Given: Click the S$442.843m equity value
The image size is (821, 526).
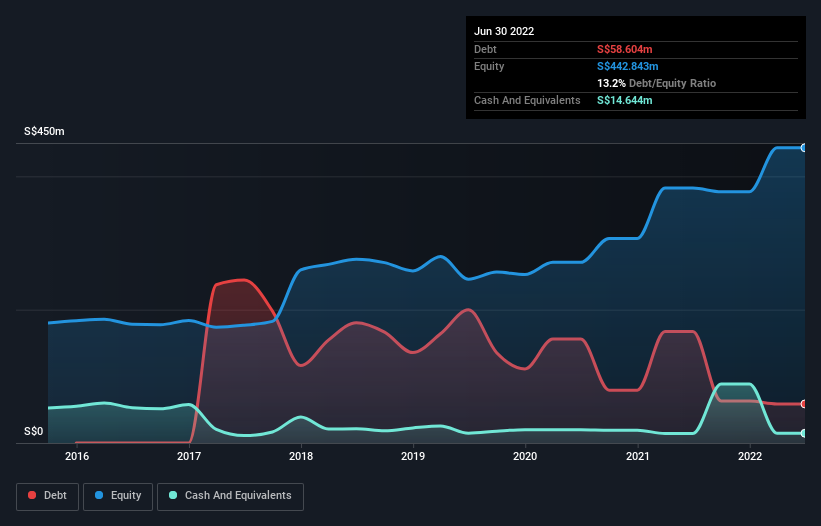Looking at the screenshot, I should pos(628,66).
